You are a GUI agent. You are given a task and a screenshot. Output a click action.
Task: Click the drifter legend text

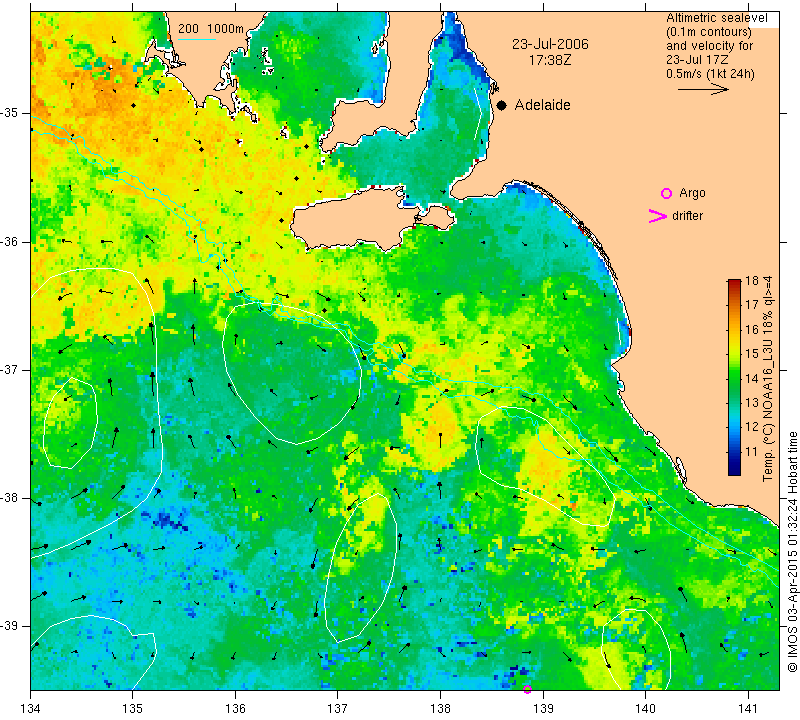[x=687, y=216]
